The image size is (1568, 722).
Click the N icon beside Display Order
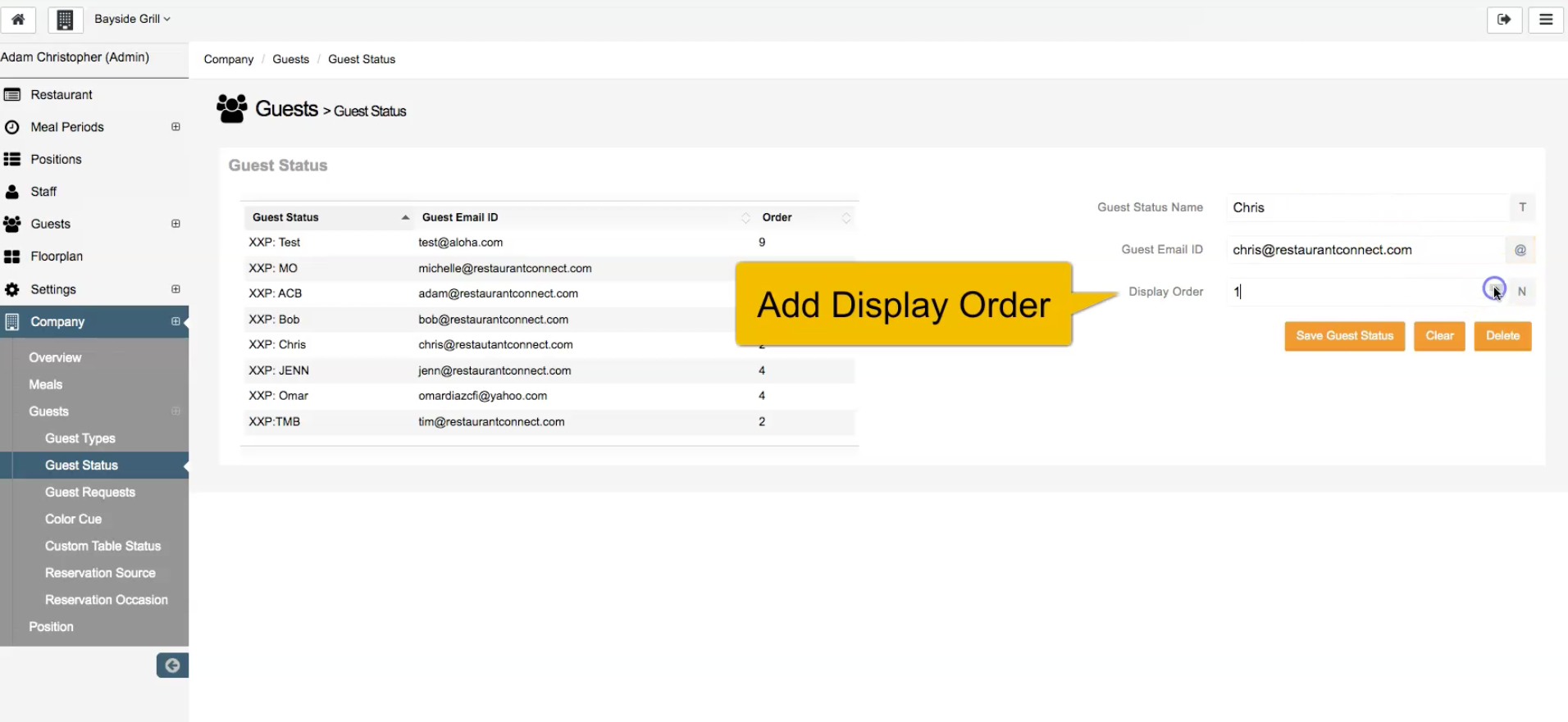point(1522,292)
